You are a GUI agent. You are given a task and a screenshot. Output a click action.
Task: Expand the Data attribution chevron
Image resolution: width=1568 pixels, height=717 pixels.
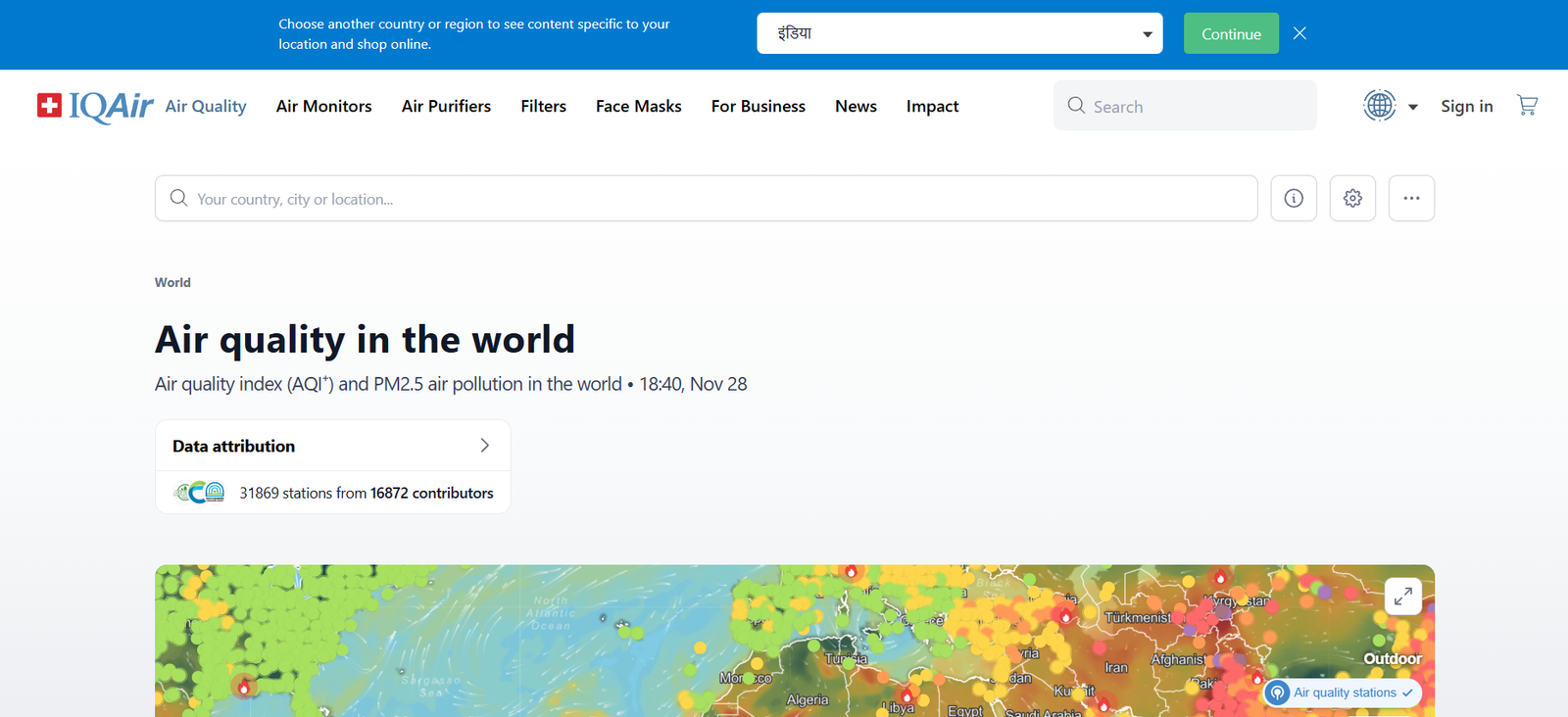[x=484, y=446]
